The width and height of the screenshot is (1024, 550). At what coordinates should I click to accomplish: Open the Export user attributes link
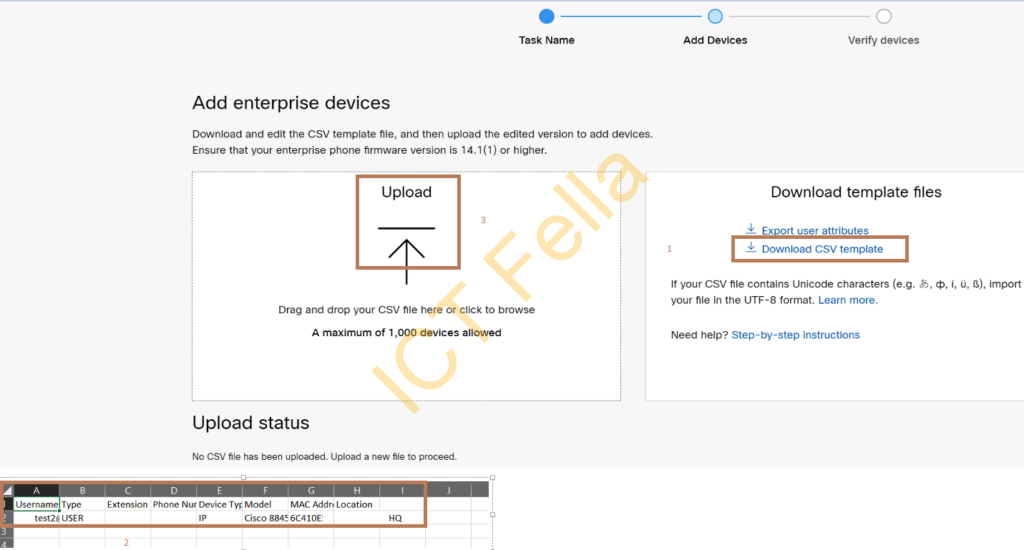coord(814,231)
